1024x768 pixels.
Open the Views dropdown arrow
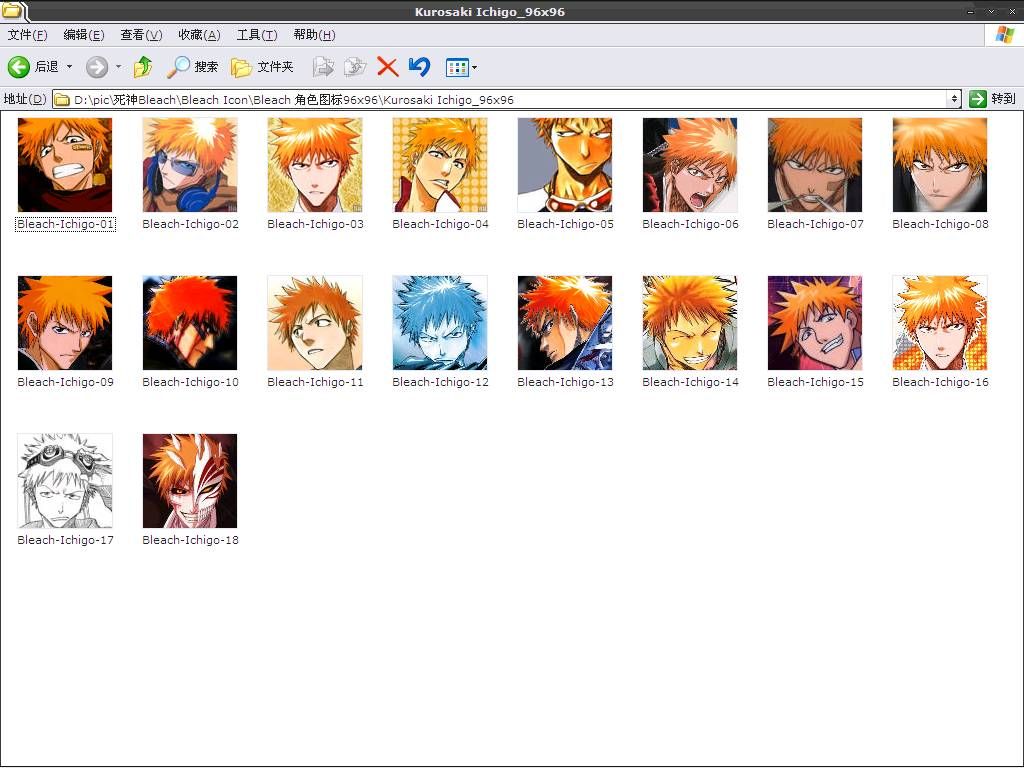click(x=474, y=67)
